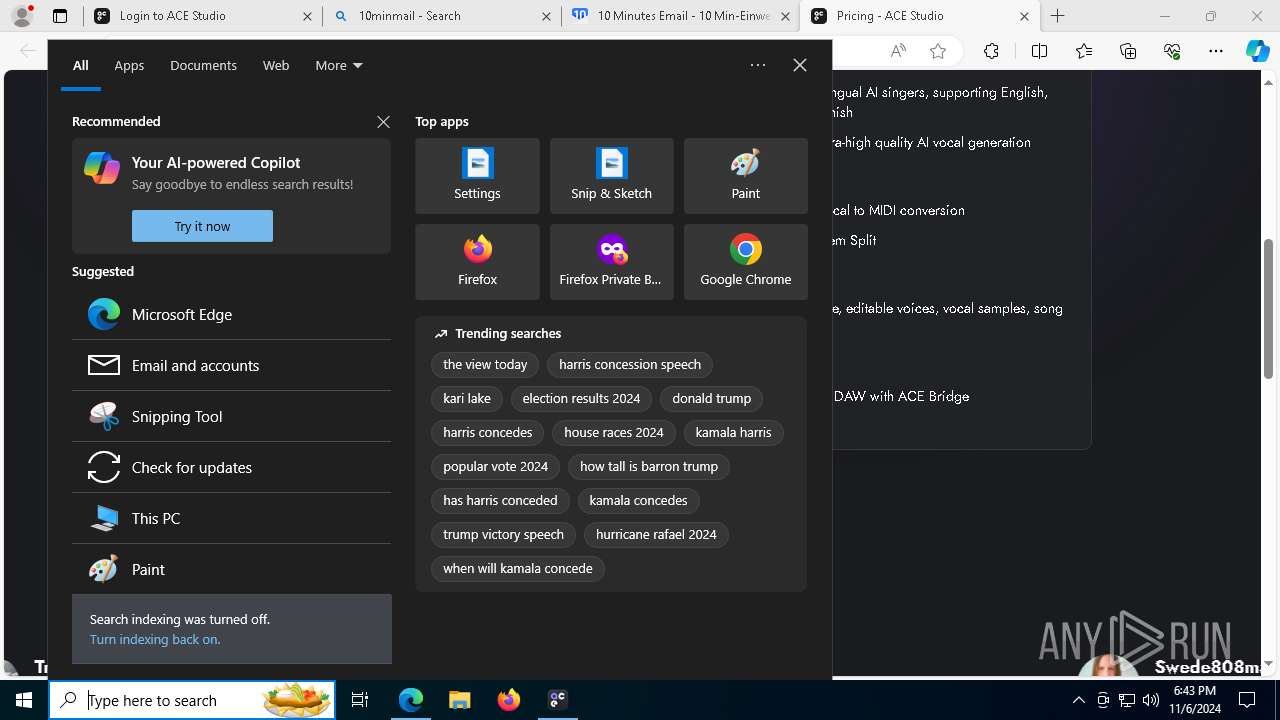This screenshot has width=1280, height=720.
Task: Show hidden system tray icons
Action: point(1078,700)
